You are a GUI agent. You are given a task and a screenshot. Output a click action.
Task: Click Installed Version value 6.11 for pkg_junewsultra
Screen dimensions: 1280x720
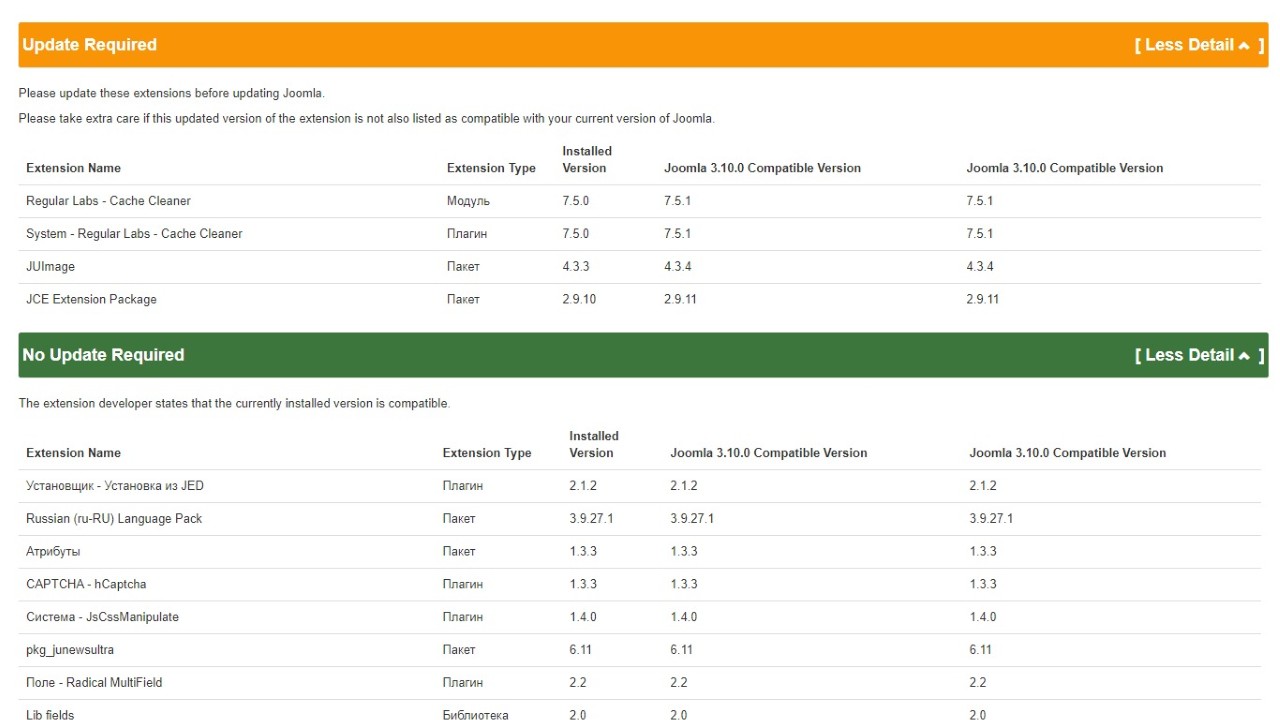click(x=581, y=650)
